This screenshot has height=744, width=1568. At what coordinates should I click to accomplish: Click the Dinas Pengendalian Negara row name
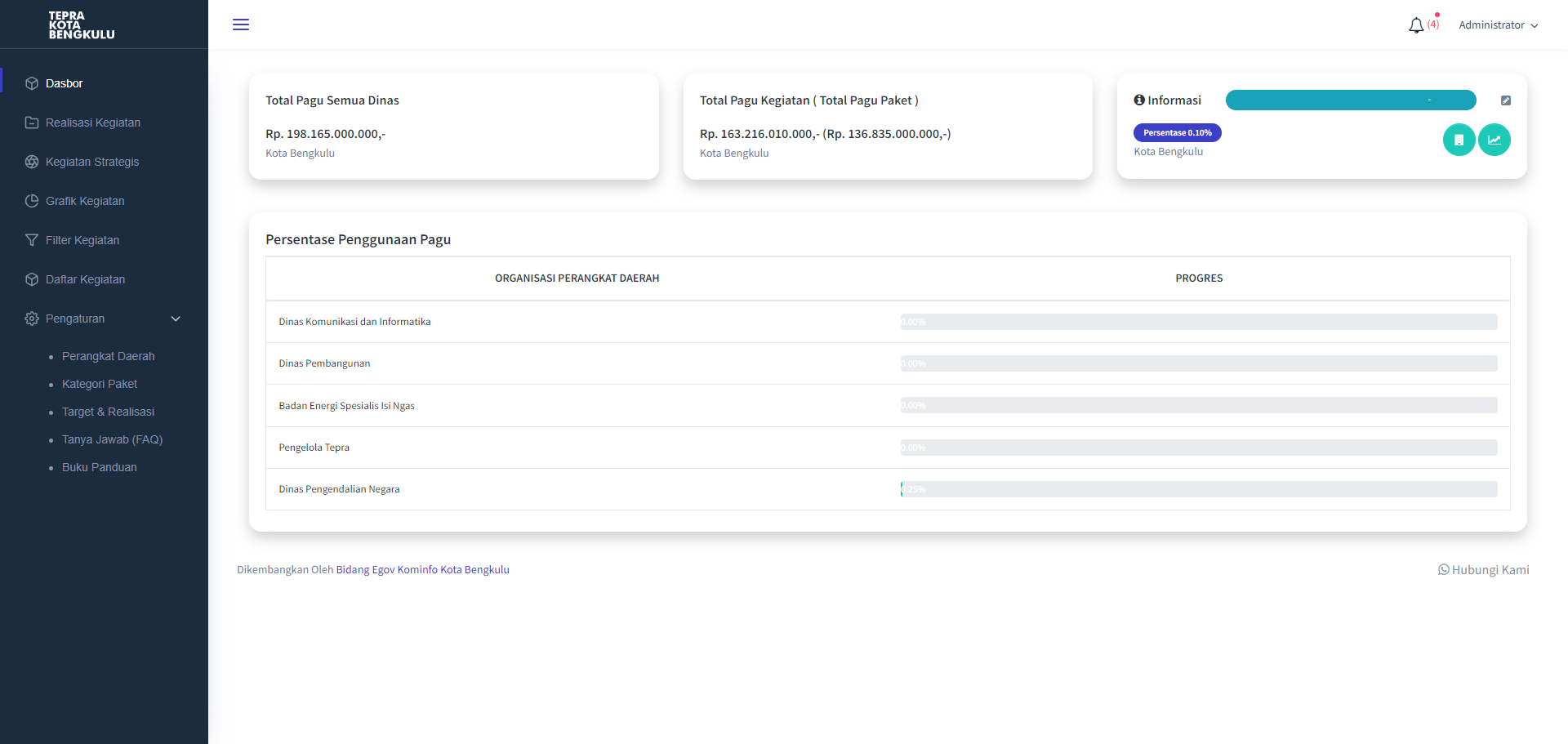tap(339, 489)
